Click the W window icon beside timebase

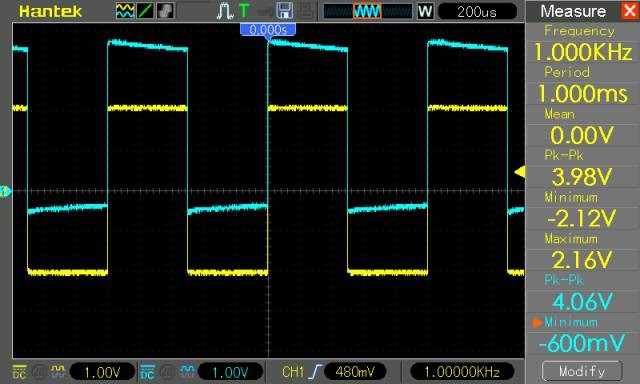point(425,11)
